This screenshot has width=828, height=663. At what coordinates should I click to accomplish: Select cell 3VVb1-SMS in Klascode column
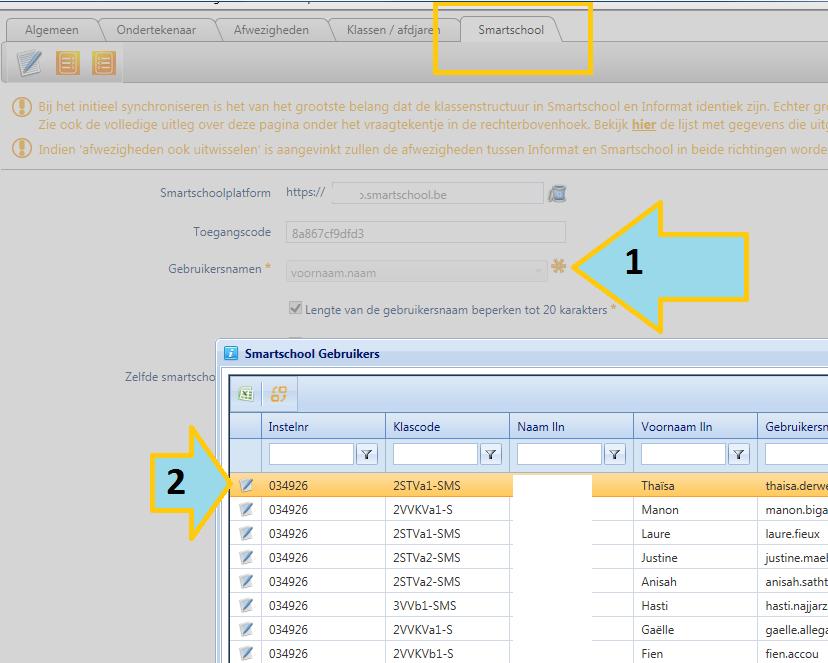click(x=447, y=605)
